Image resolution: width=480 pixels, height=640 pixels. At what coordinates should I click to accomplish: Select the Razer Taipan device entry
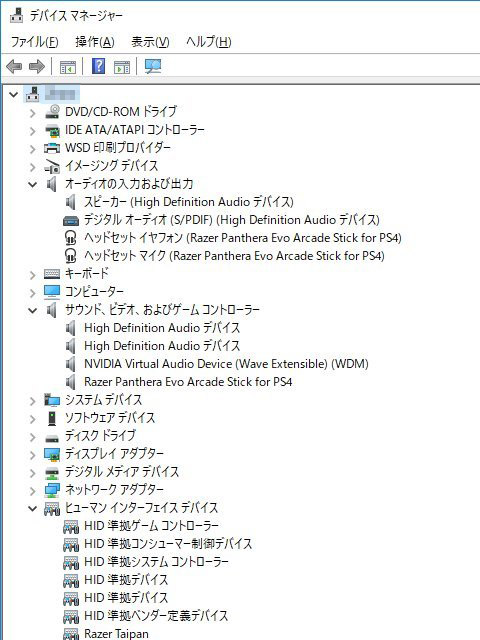click(116, 633)
